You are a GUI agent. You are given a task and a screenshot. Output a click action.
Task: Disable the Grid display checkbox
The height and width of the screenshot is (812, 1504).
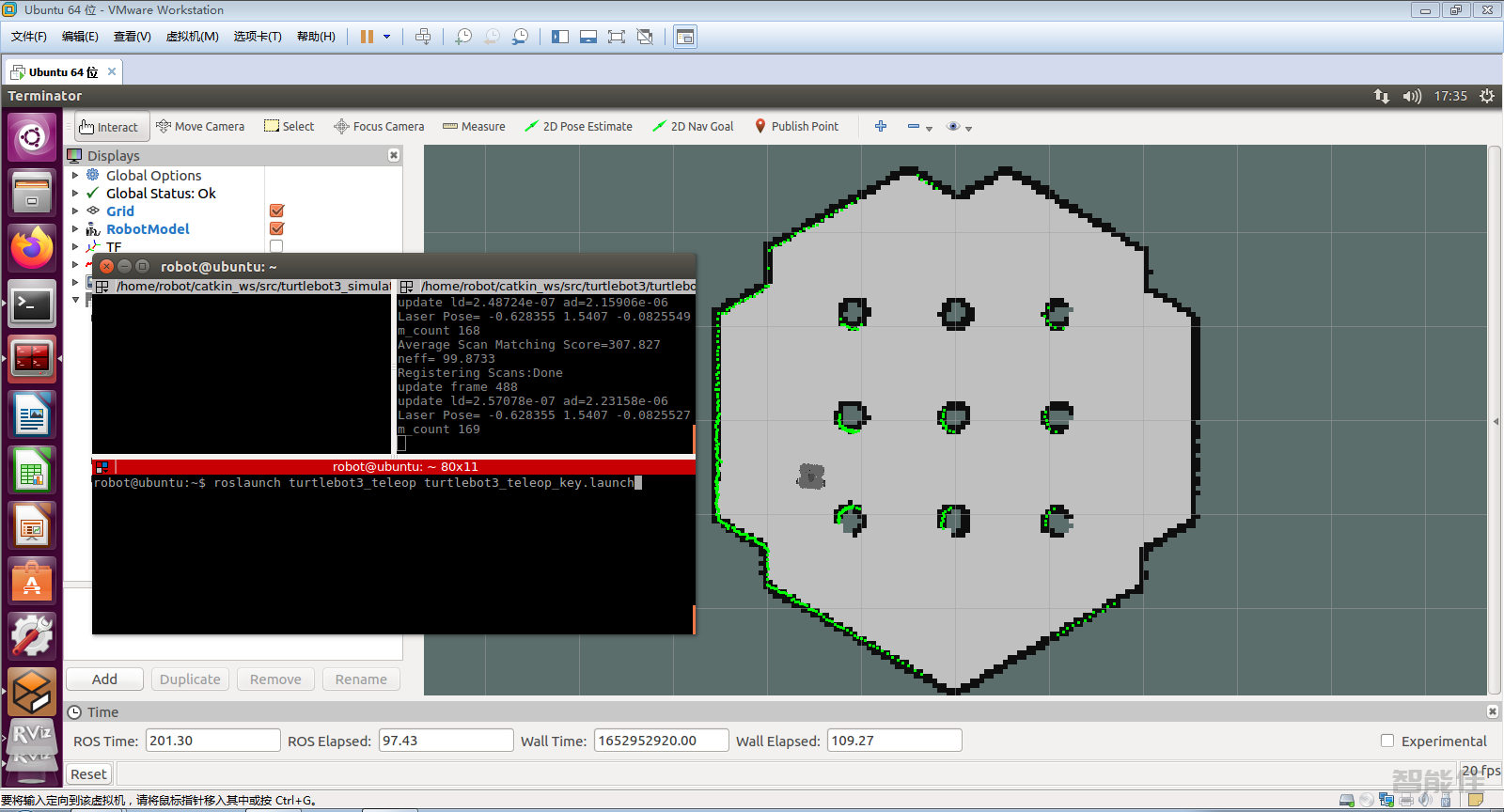276,211
